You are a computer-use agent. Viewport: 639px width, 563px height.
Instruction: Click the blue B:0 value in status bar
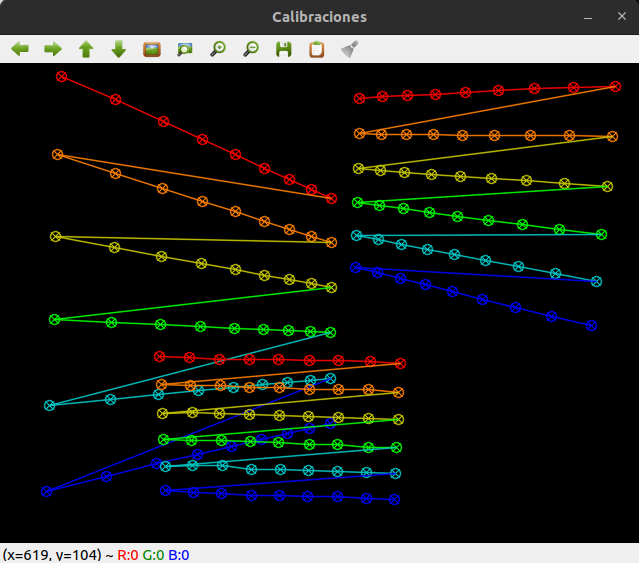179,555
